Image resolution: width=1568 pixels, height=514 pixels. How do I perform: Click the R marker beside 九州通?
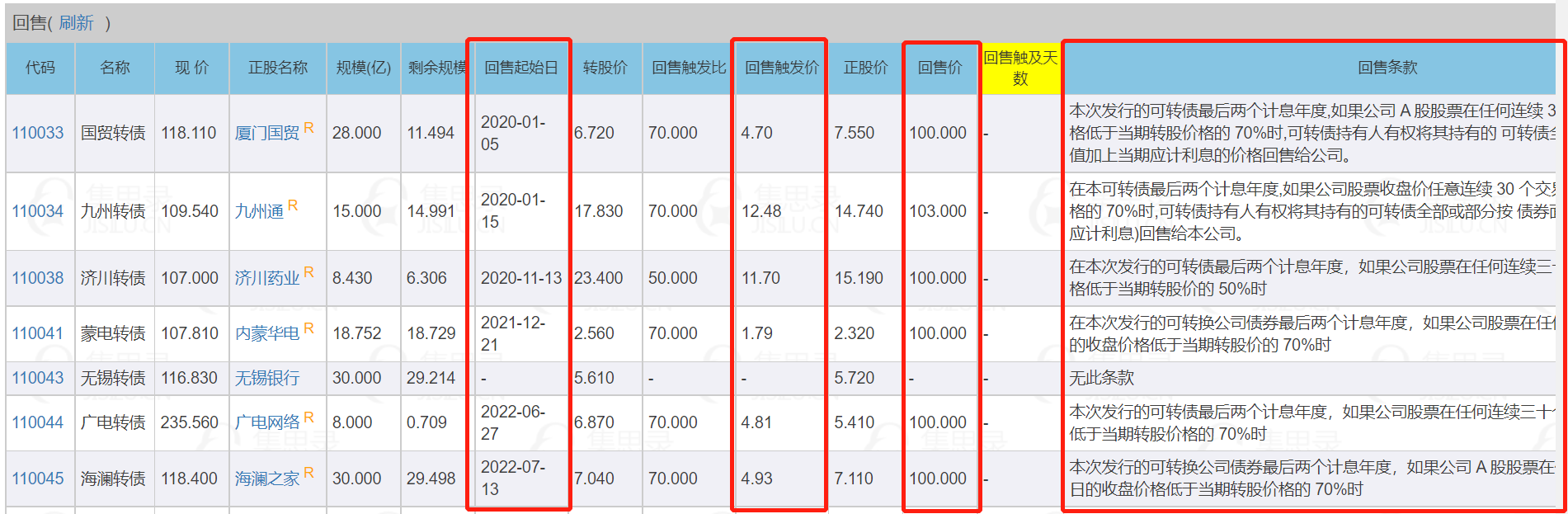coord(292,205)
